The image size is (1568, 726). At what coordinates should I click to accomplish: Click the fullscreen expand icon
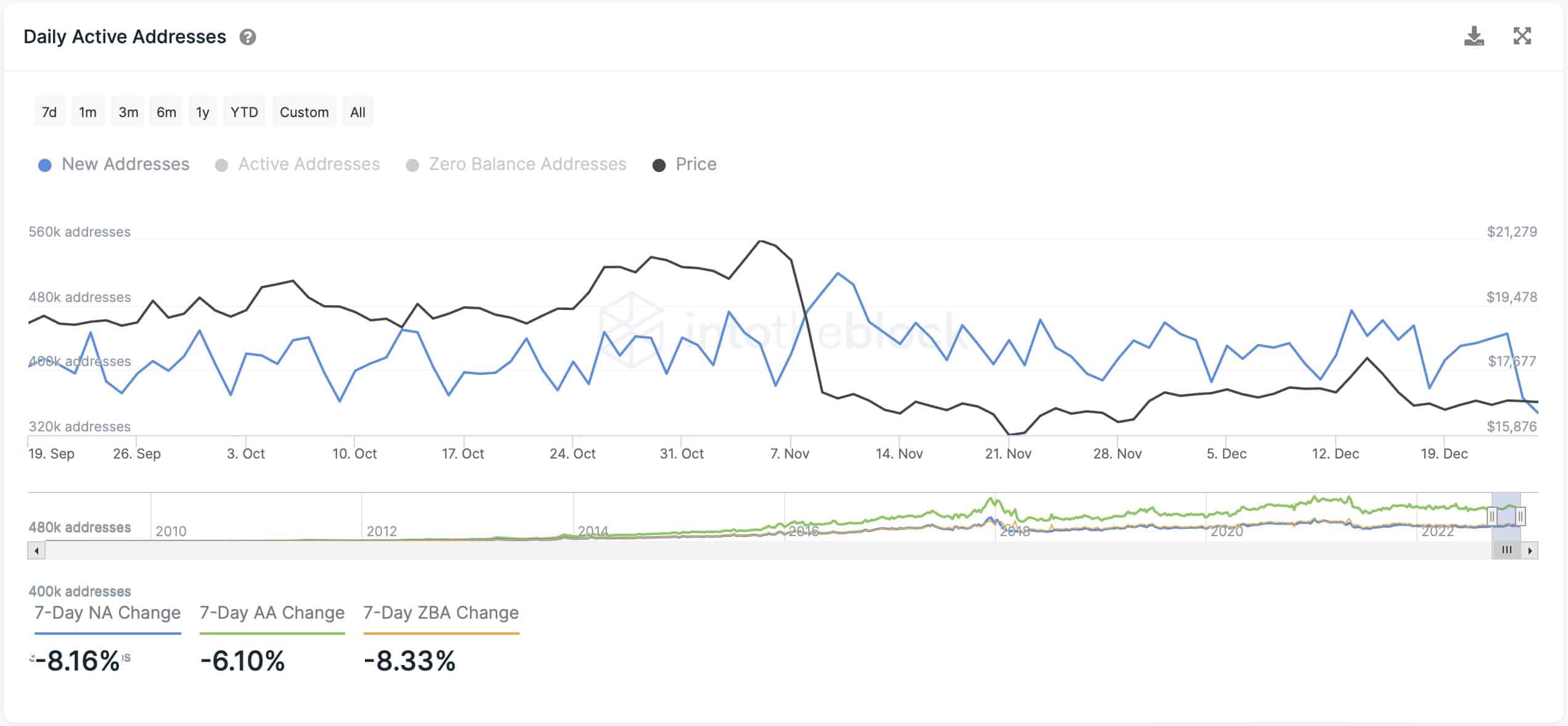(x=1522, y=36)
